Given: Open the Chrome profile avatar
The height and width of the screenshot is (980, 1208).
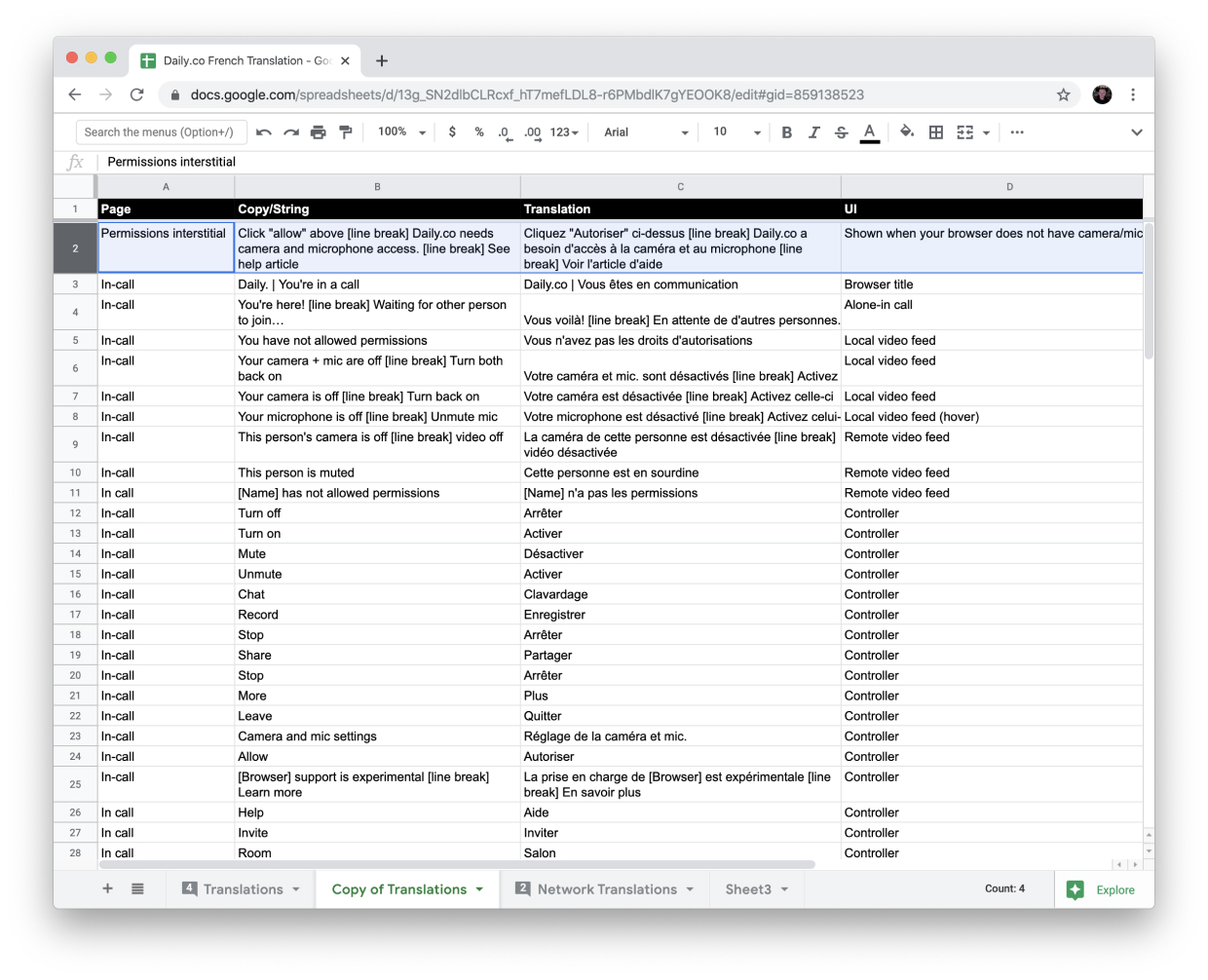Looking at the screenshot, I should tap(1102, 94).
